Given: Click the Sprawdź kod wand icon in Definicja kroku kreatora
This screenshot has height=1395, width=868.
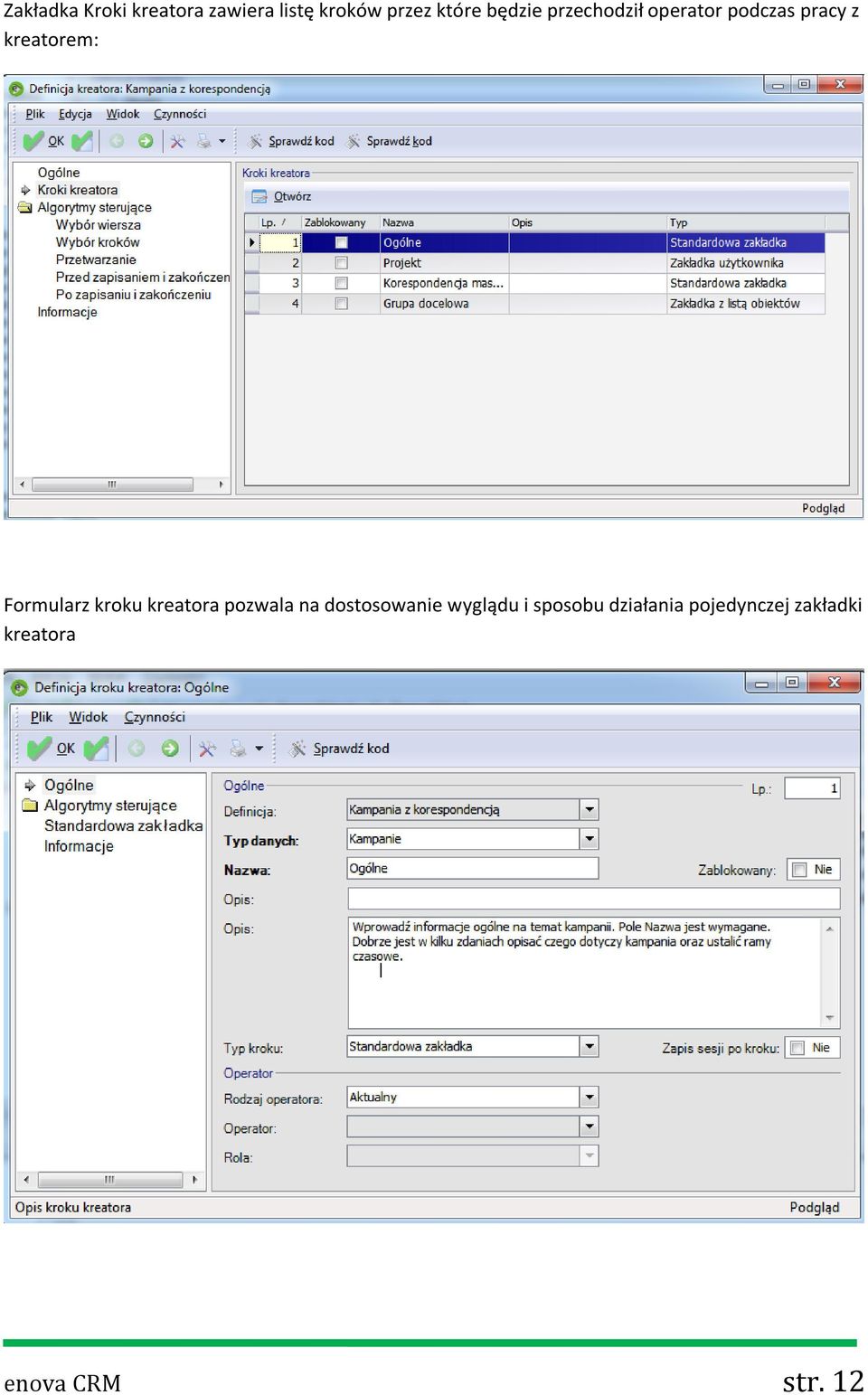Looking at the screenshot, I should (x=297, y=749).
